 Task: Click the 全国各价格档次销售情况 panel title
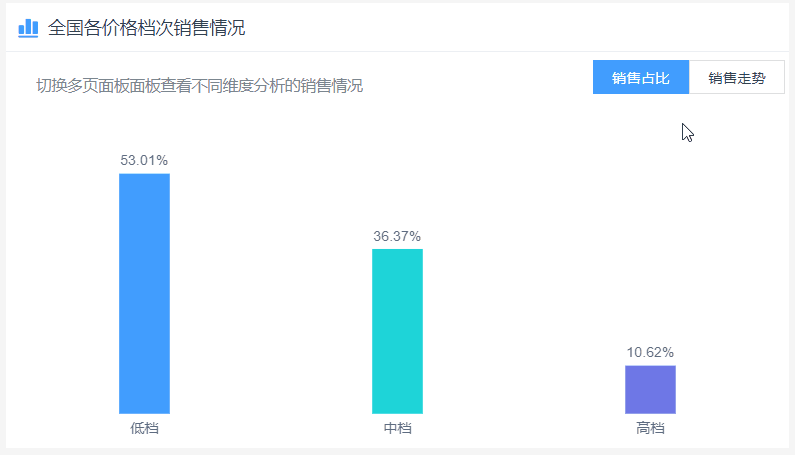coord(147,28)
